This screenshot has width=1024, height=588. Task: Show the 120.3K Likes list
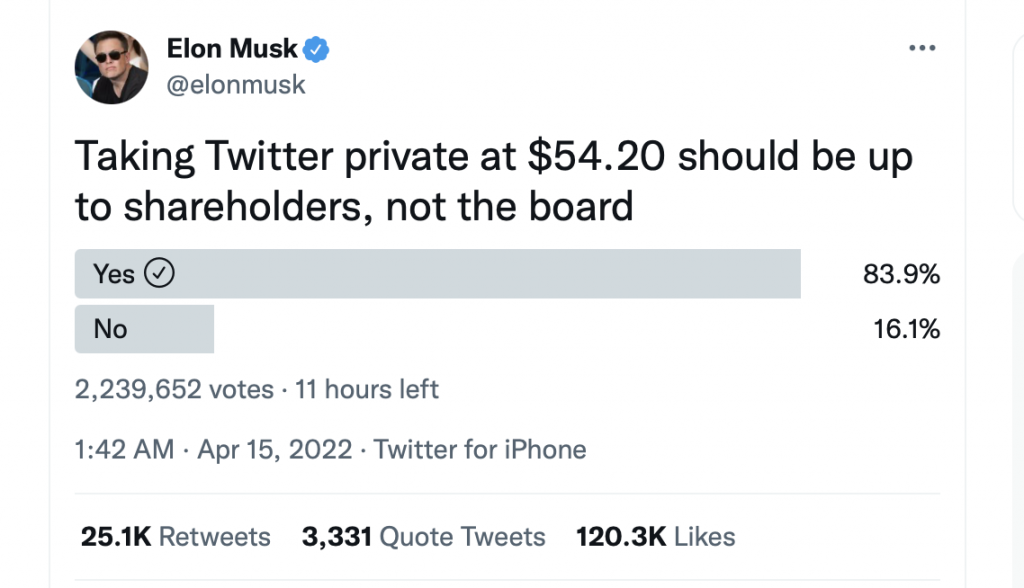[656, 537]
